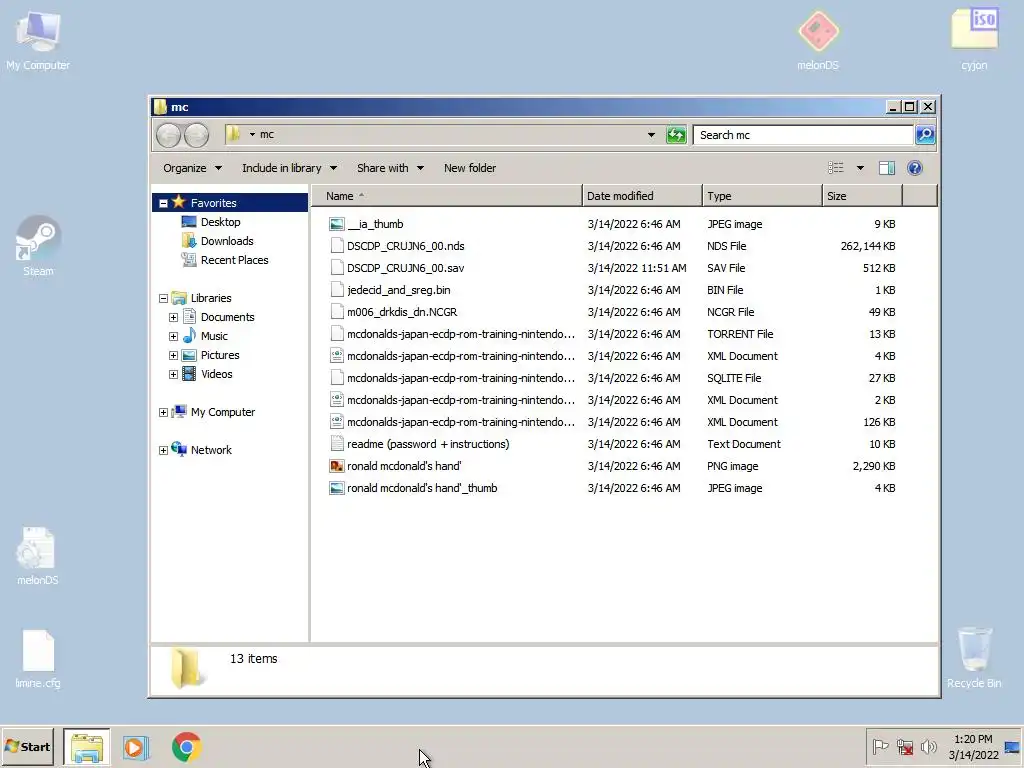Select the 126 KB XML Document row
Screen dimensions: 1024x768
pyautogui.click(x=613, y=422)
